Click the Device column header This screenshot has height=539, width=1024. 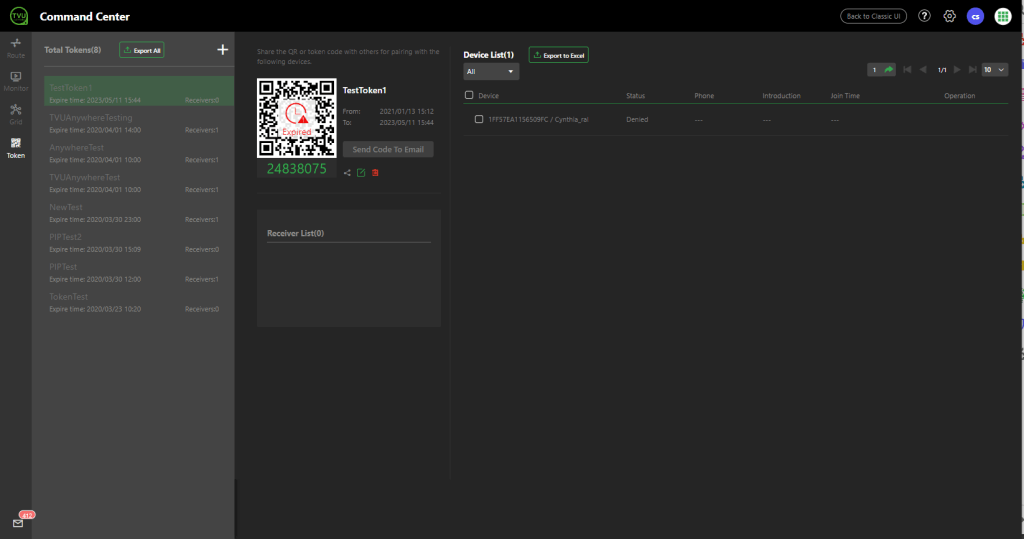click(x=488, y=95)
